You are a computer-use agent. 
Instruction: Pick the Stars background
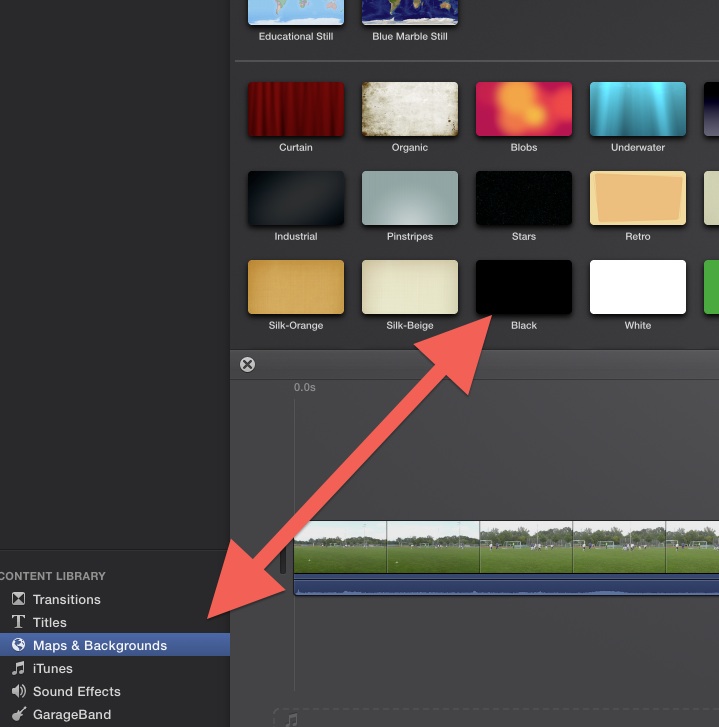pos(524,198)
